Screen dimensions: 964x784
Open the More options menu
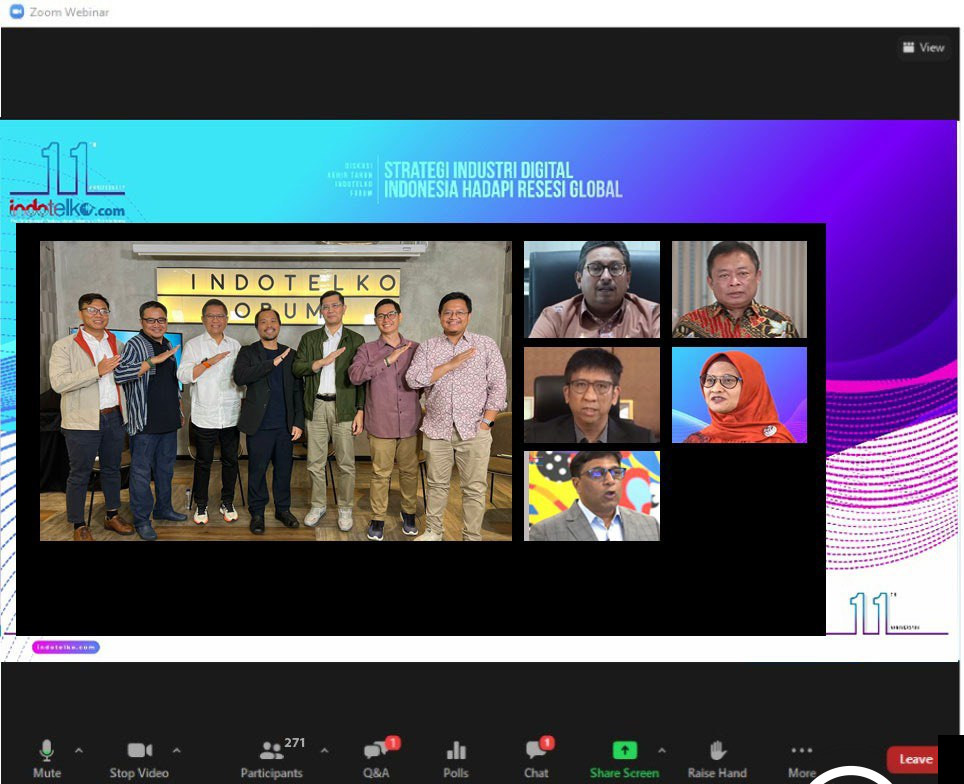801,757
